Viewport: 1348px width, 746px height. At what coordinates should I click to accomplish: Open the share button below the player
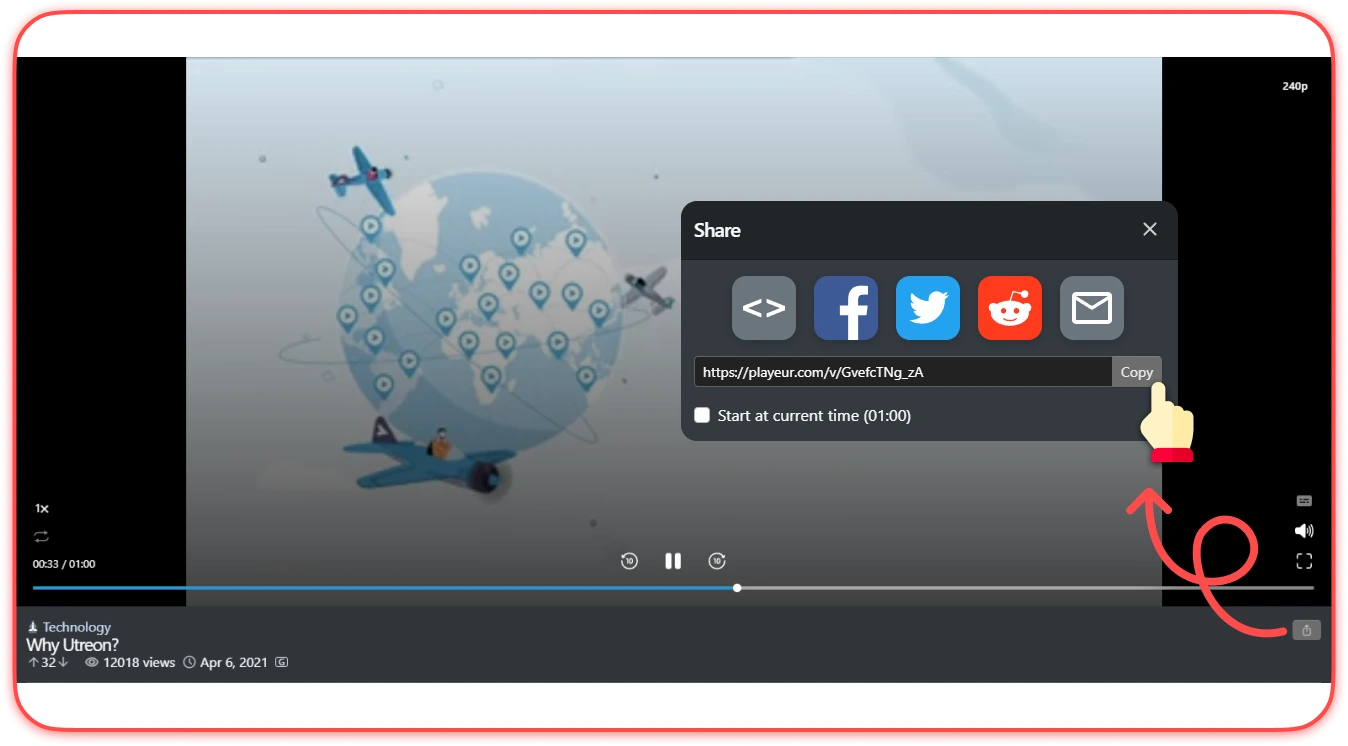click(x=1306, y=630)
